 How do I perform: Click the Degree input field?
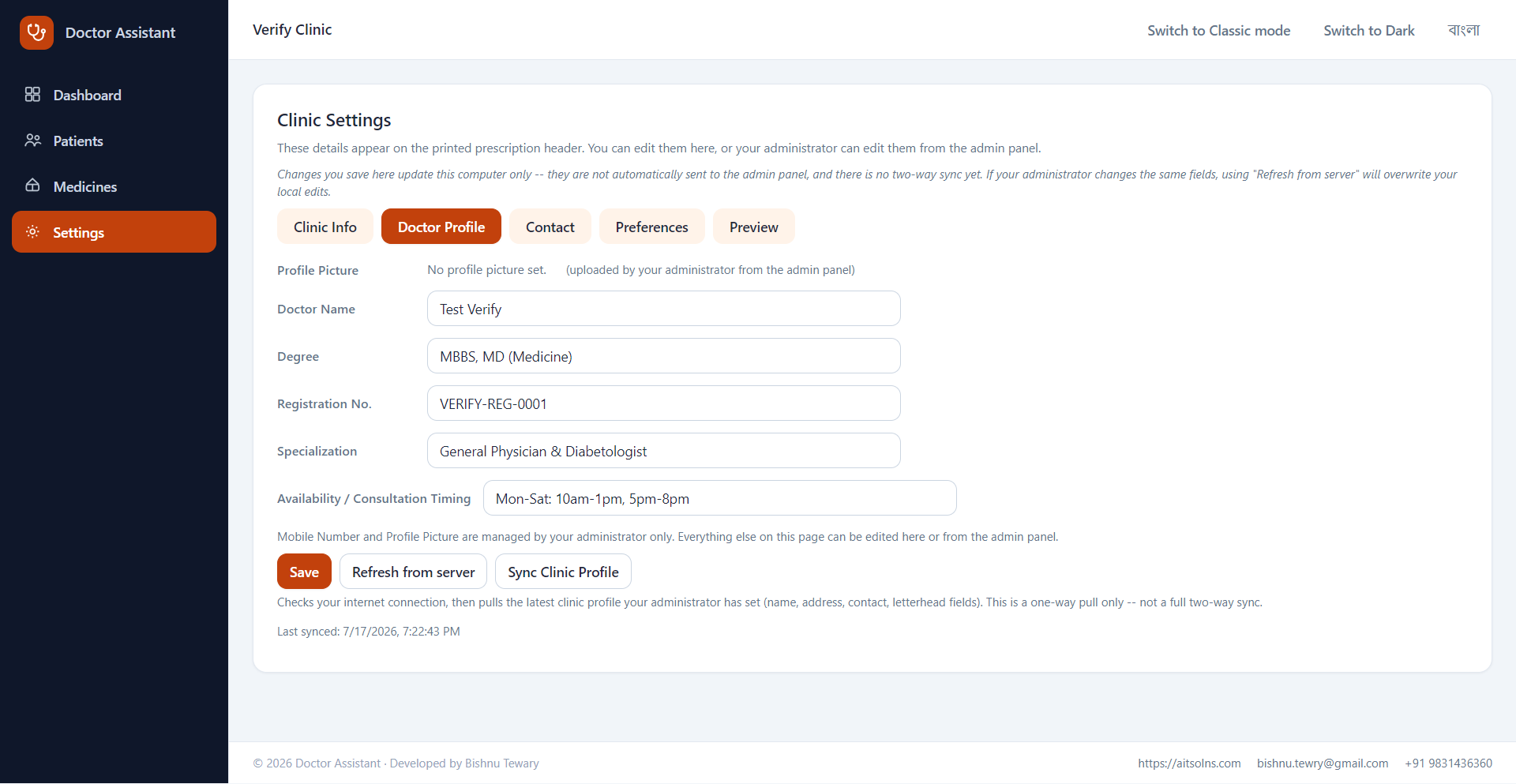pyautogui.click(x=664, y=356)
